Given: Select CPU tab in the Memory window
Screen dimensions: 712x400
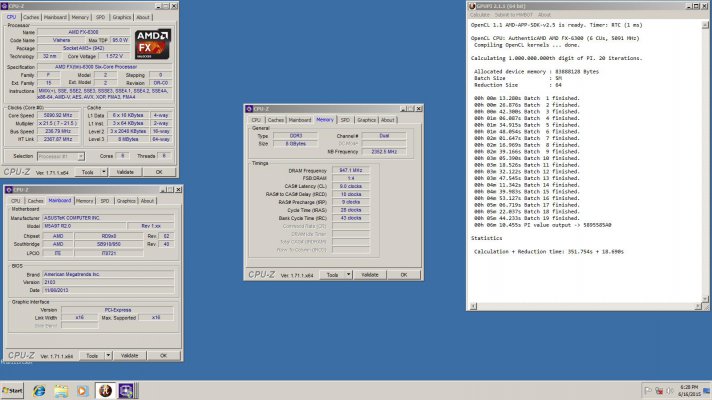Looking at the screenshot, I should click(256, 120).
